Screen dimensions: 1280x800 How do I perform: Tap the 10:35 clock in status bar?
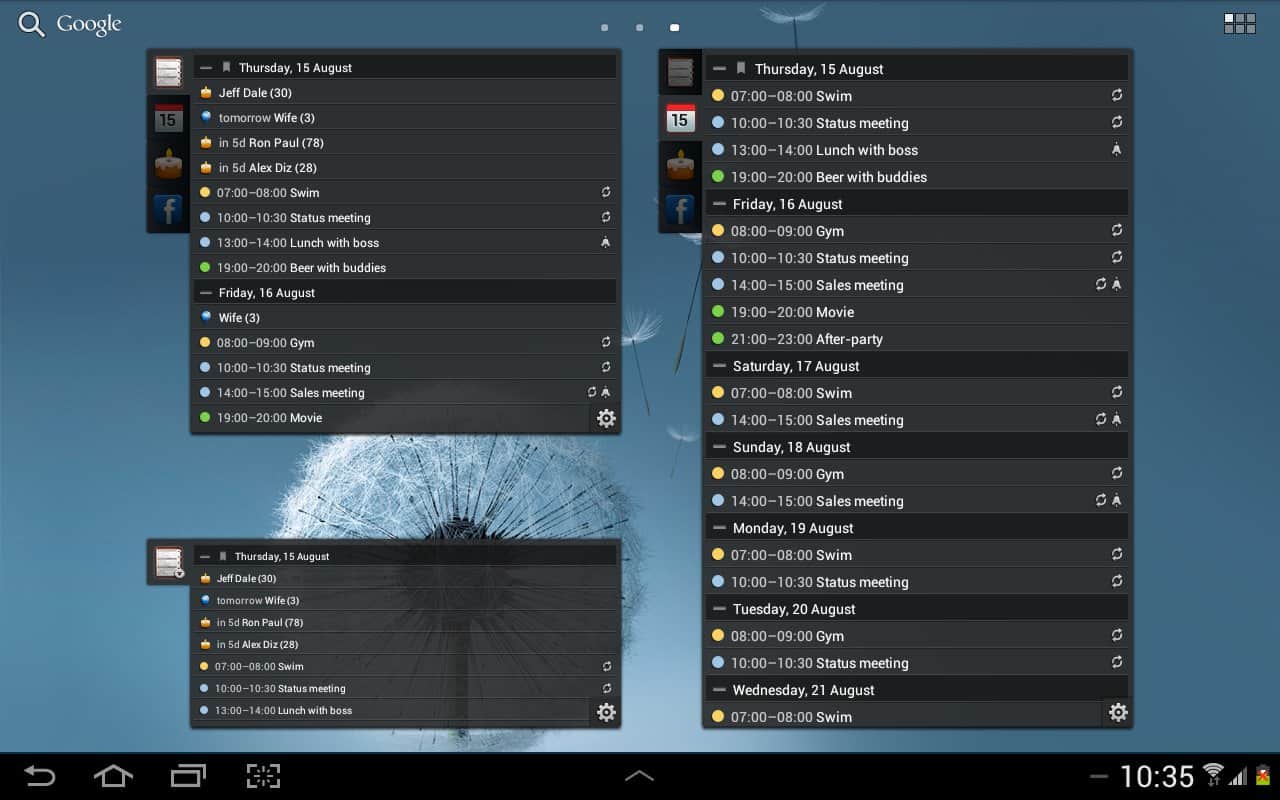click(x=1156, y=776)
